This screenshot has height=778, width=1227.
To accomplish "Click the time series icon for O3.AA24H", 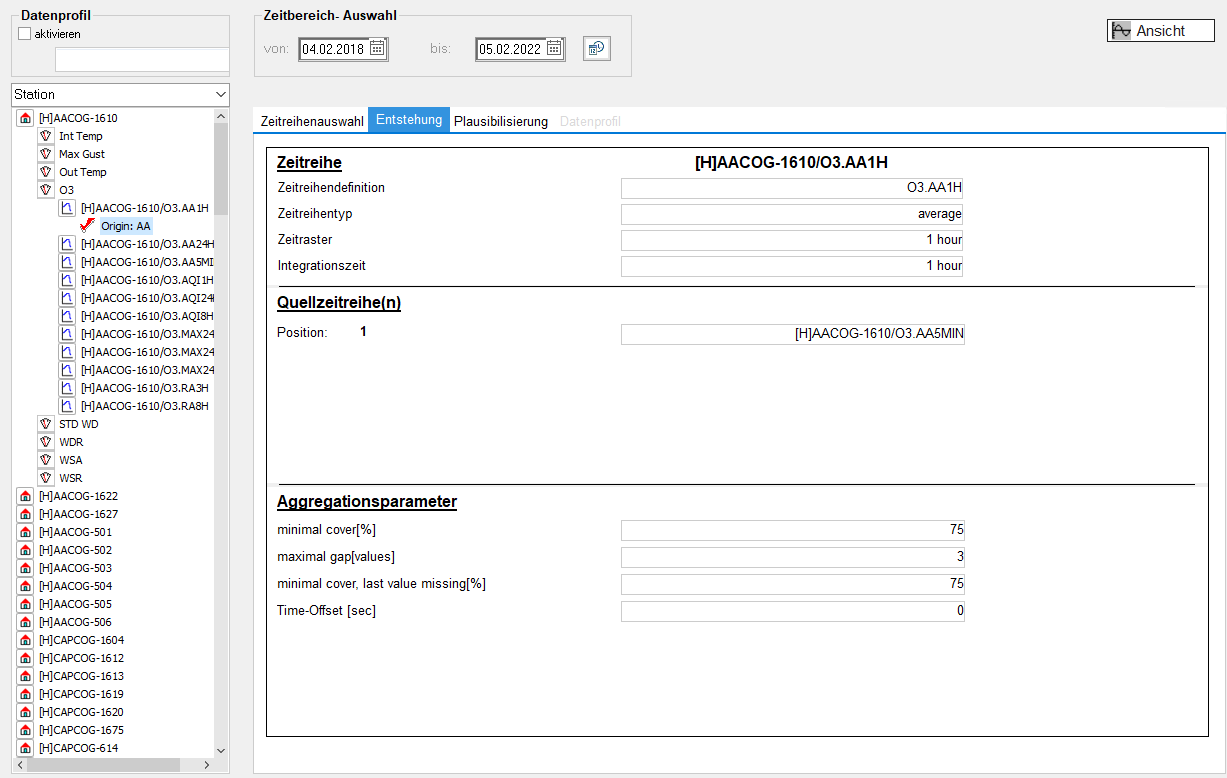I will click(67, 244).
